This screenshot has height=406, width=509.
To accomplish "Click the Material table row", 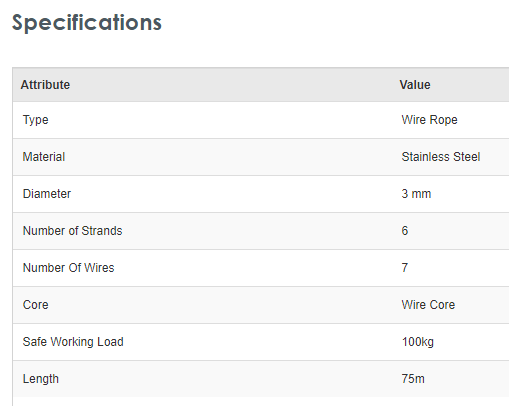I will 261,157.
